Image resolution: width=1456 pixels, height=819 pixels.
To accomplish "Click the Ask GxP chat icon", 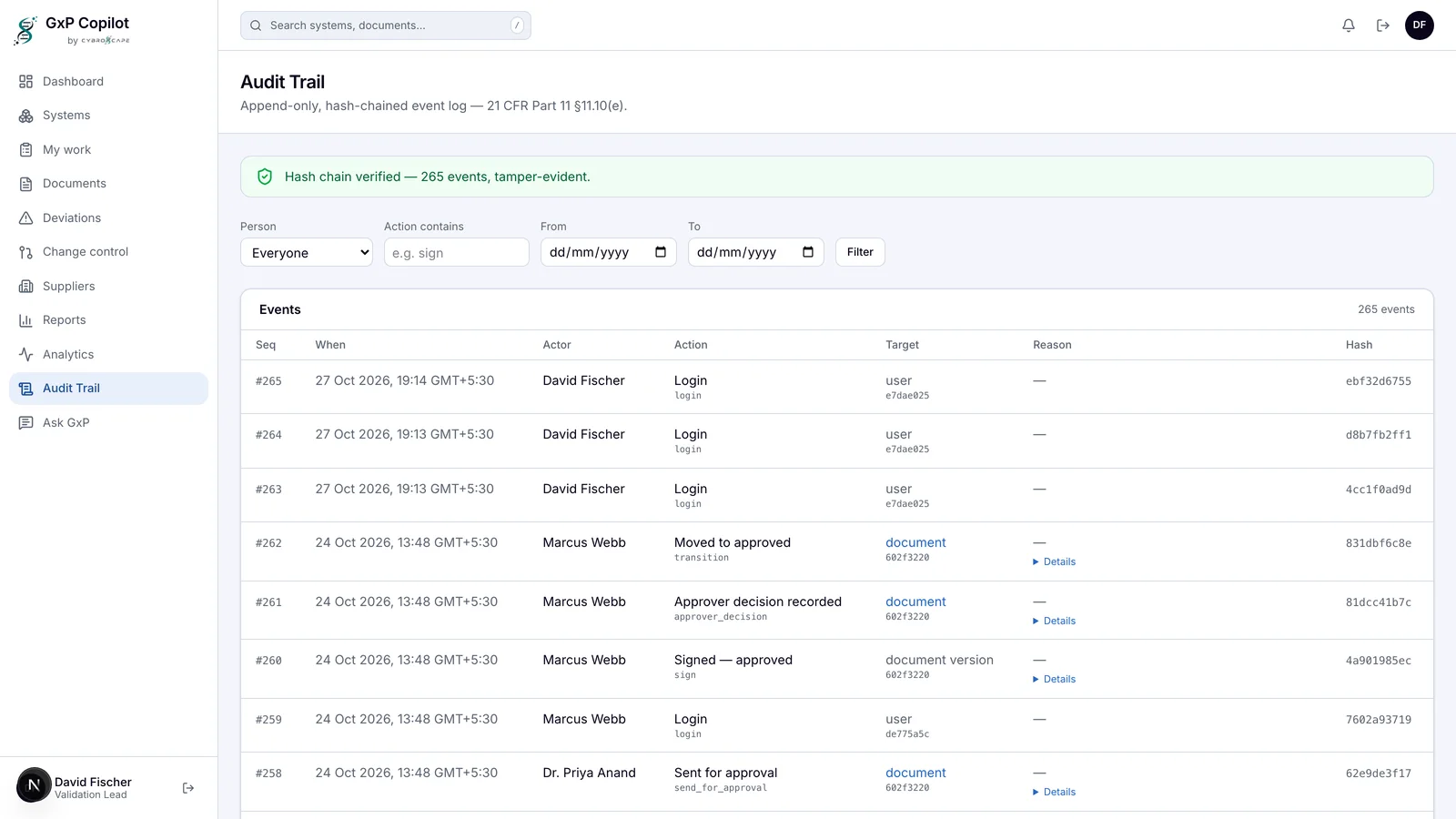I will [x=25, y=423].
